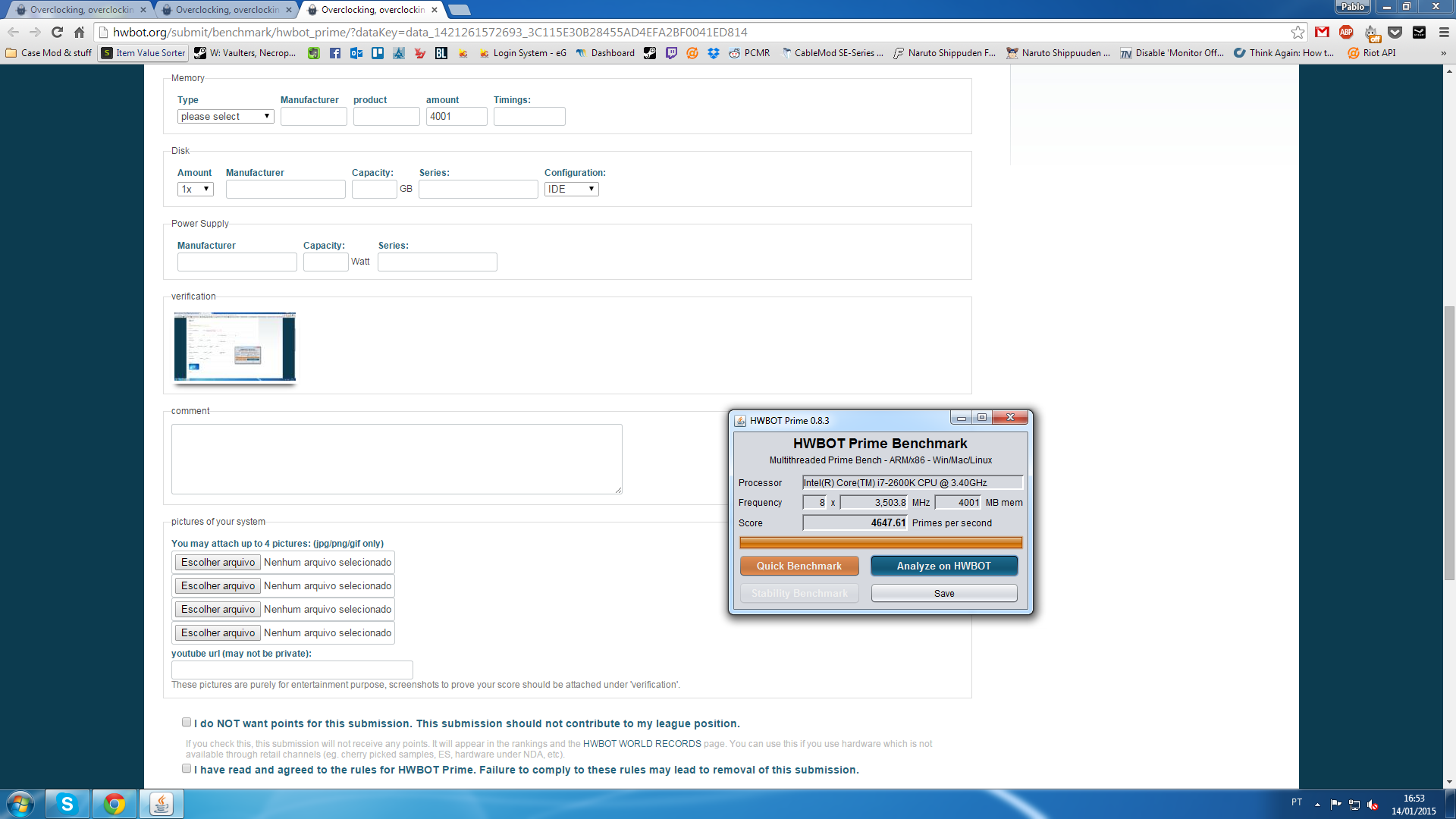This screenshot has height=819, width=1456.
Task: Open the 'Item Value Sorter' bookmark
Action: tap(143, 53)
